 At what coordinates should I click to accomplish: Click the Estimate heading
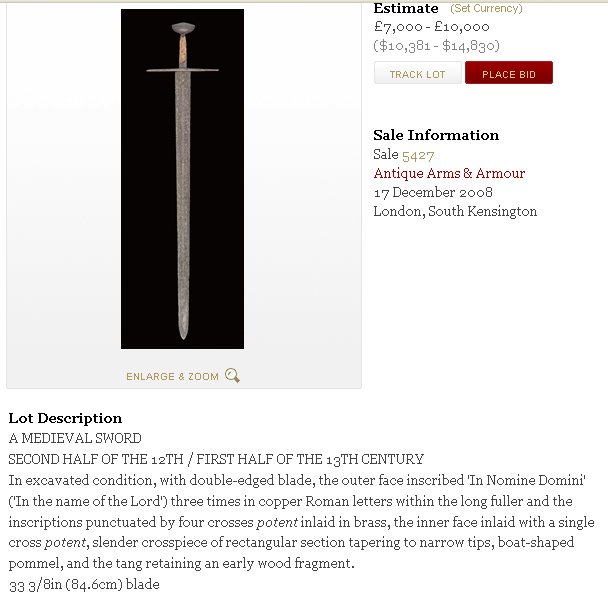(406, 8)
